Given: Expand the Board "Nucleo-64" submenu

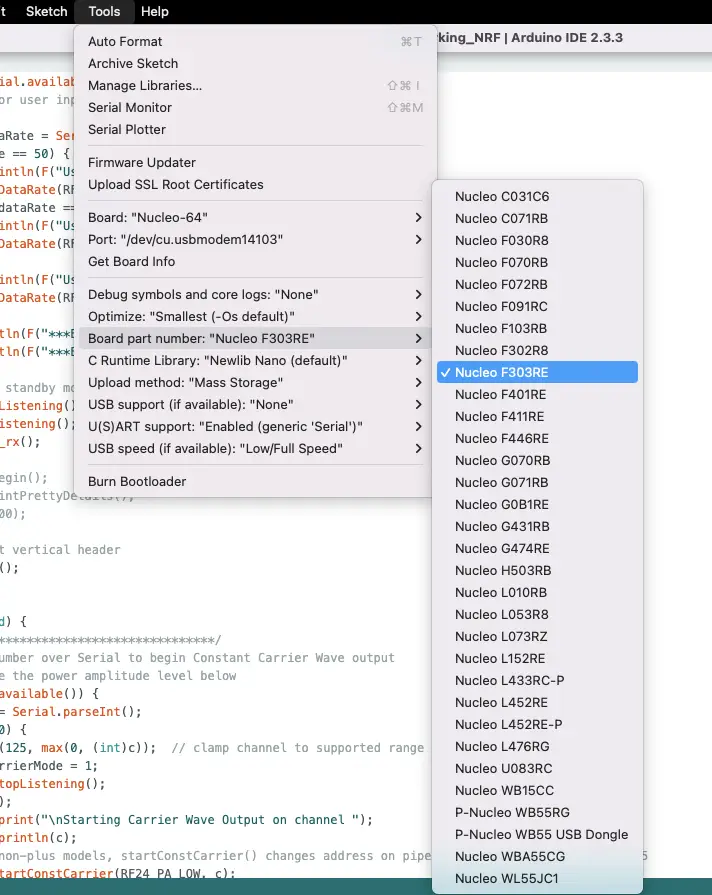Looking at the screenshot, I should 255,217.
